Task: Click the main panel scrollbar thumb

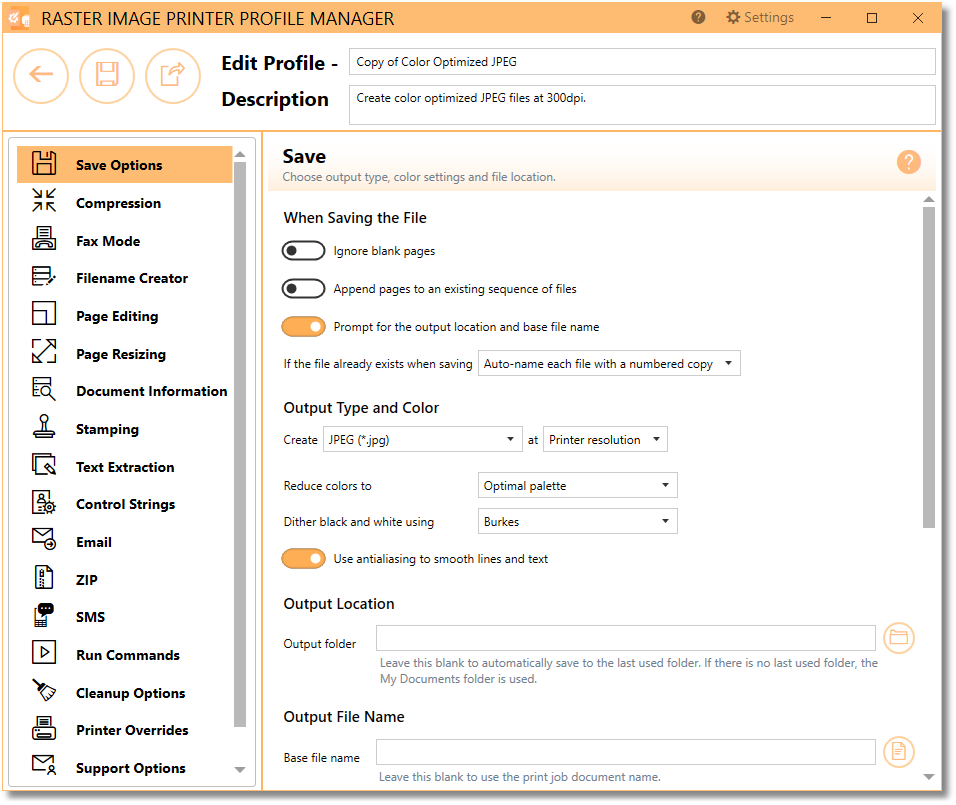Action: (929, 368)
